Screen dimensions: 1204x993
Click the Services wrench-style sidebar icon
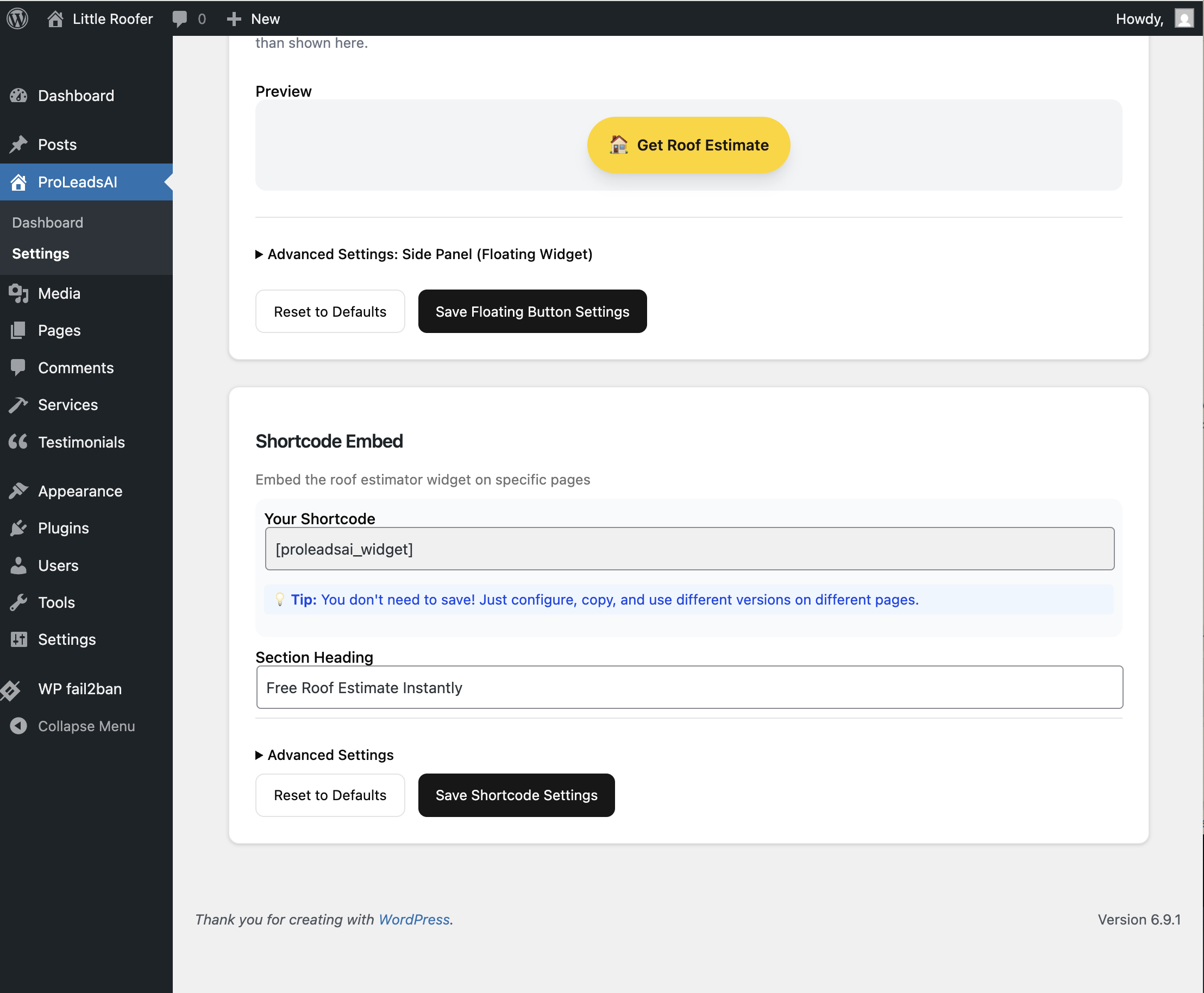(19, 404)
